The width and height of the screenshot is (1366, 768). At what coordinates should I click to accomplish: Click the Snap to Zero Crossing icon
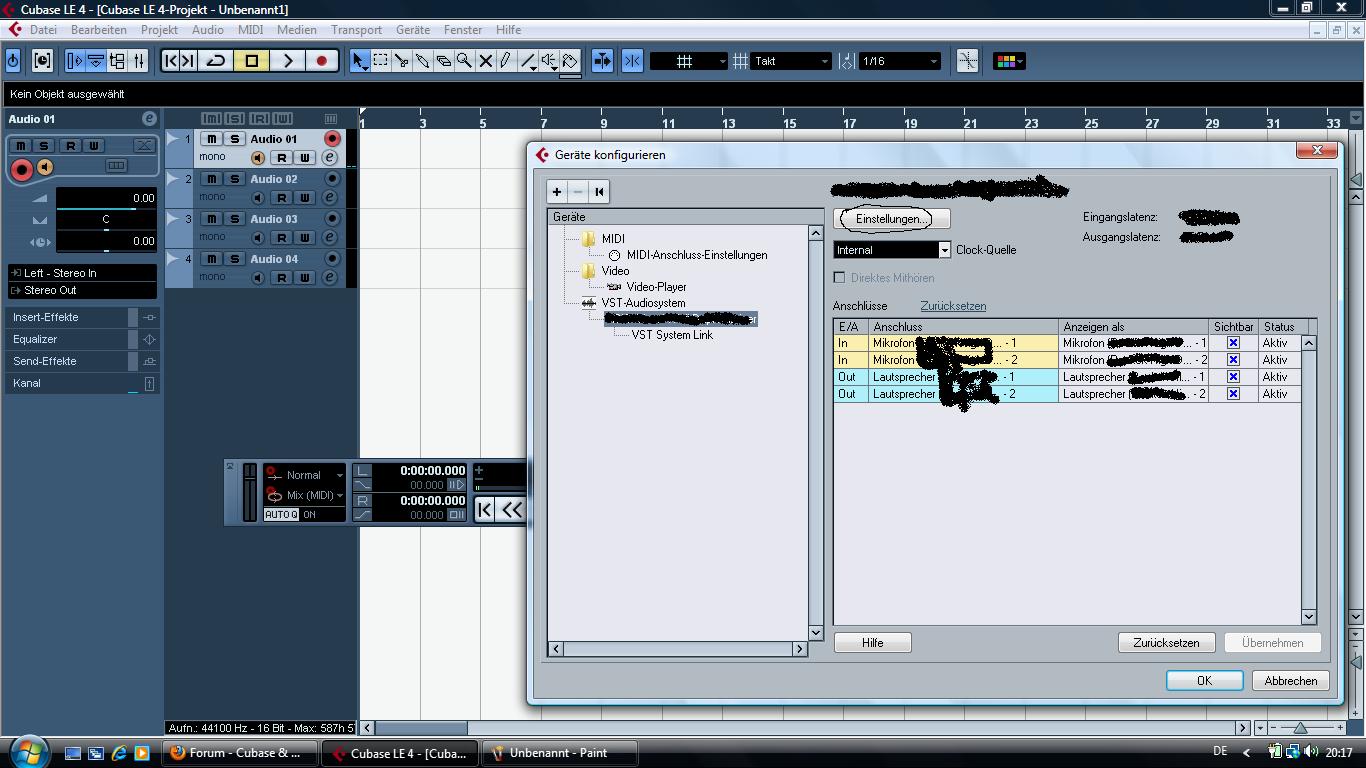[967, 61]
